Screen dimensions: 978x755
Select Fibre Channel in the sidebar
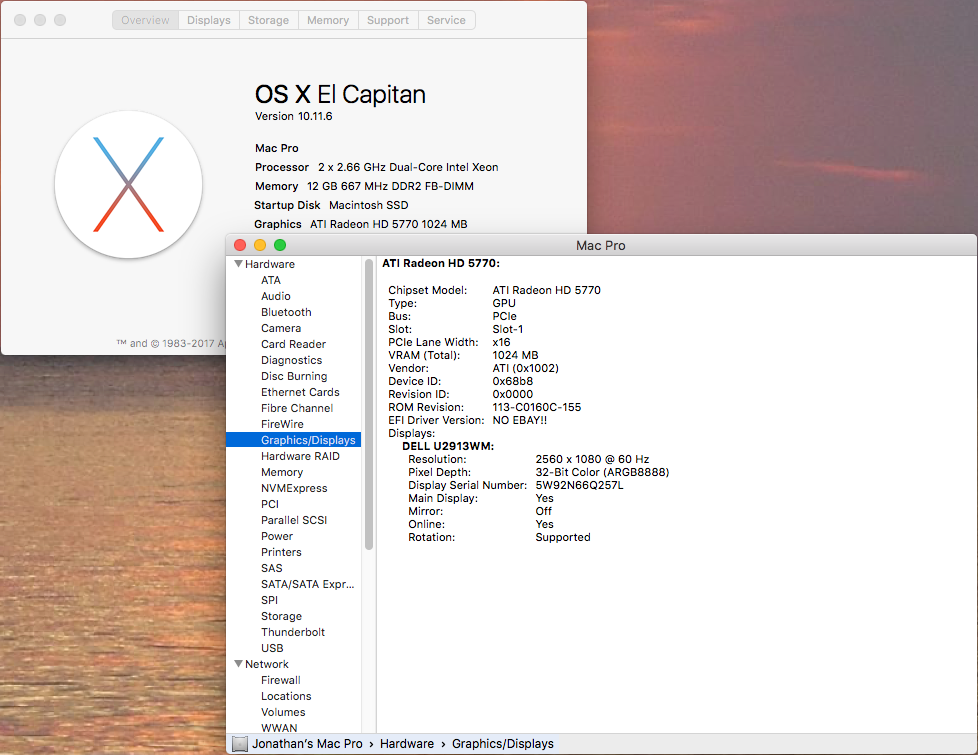[x=297, y=408]
